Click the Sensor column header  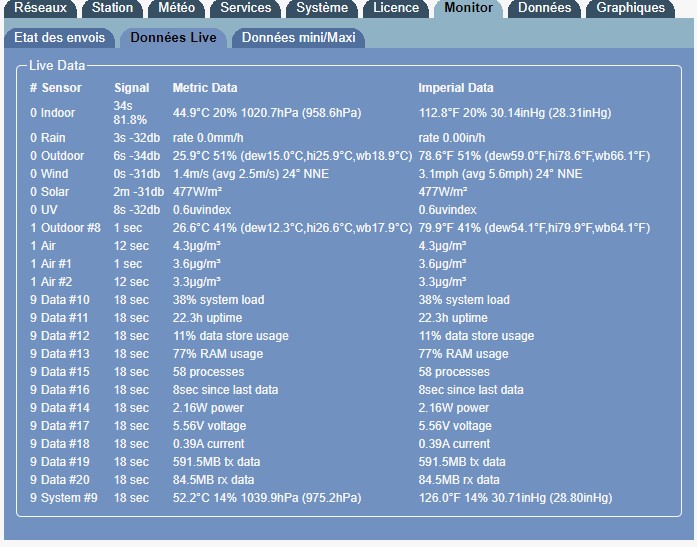[x=56, y=88]
